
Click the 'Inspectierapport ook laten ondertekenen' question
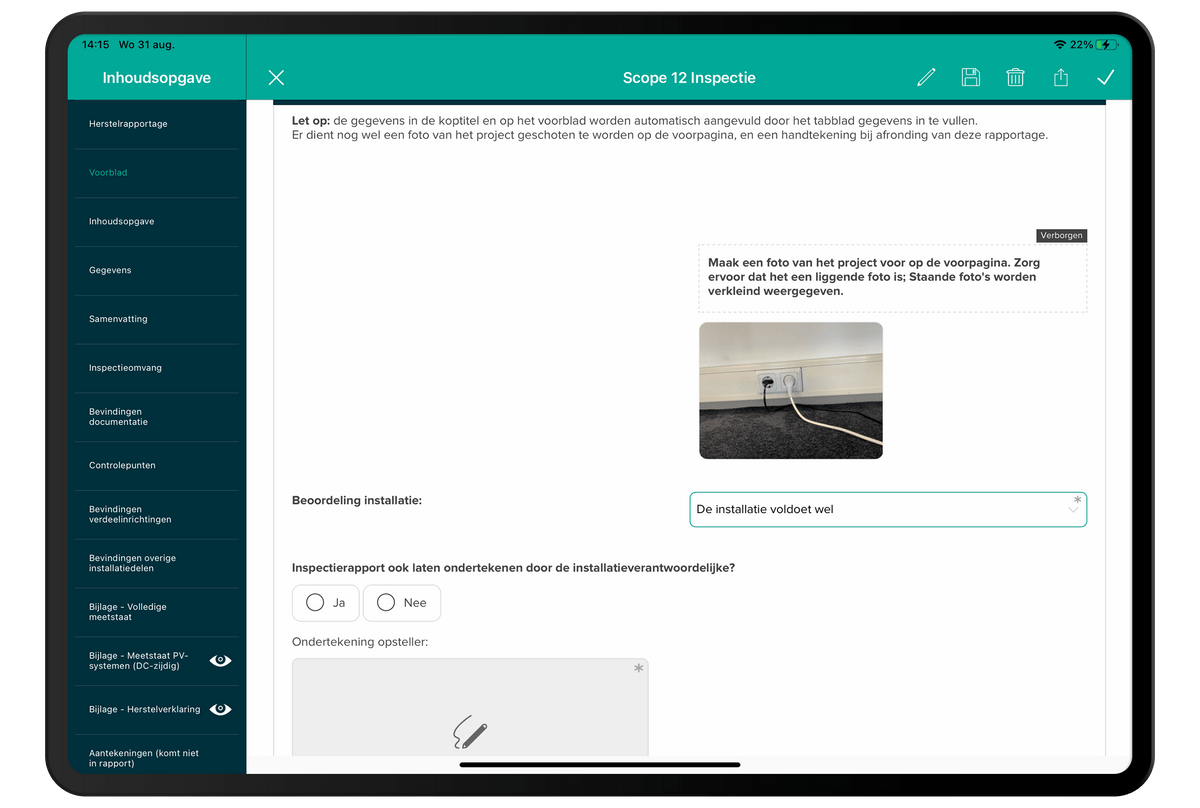point(513,568)
